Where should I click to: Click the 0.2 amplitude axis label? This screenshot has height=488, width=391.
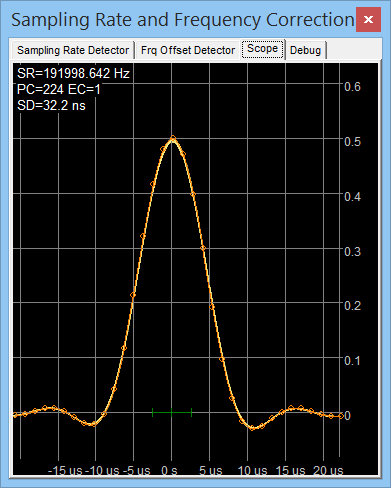point(352,306)
